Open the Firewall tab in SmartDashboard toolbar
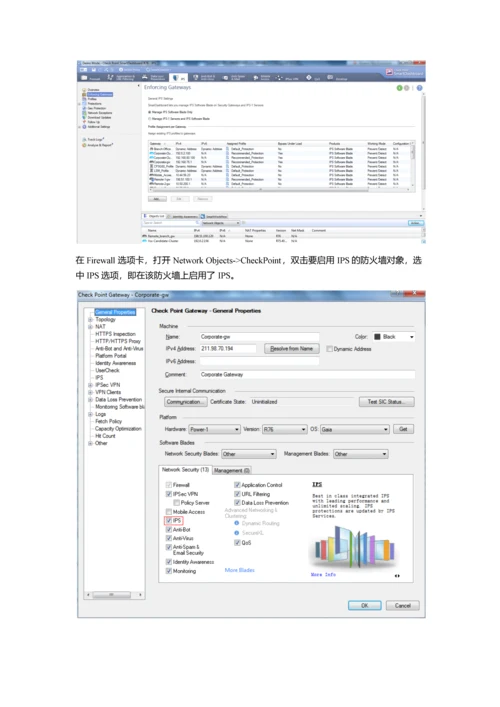 point(91,78)
